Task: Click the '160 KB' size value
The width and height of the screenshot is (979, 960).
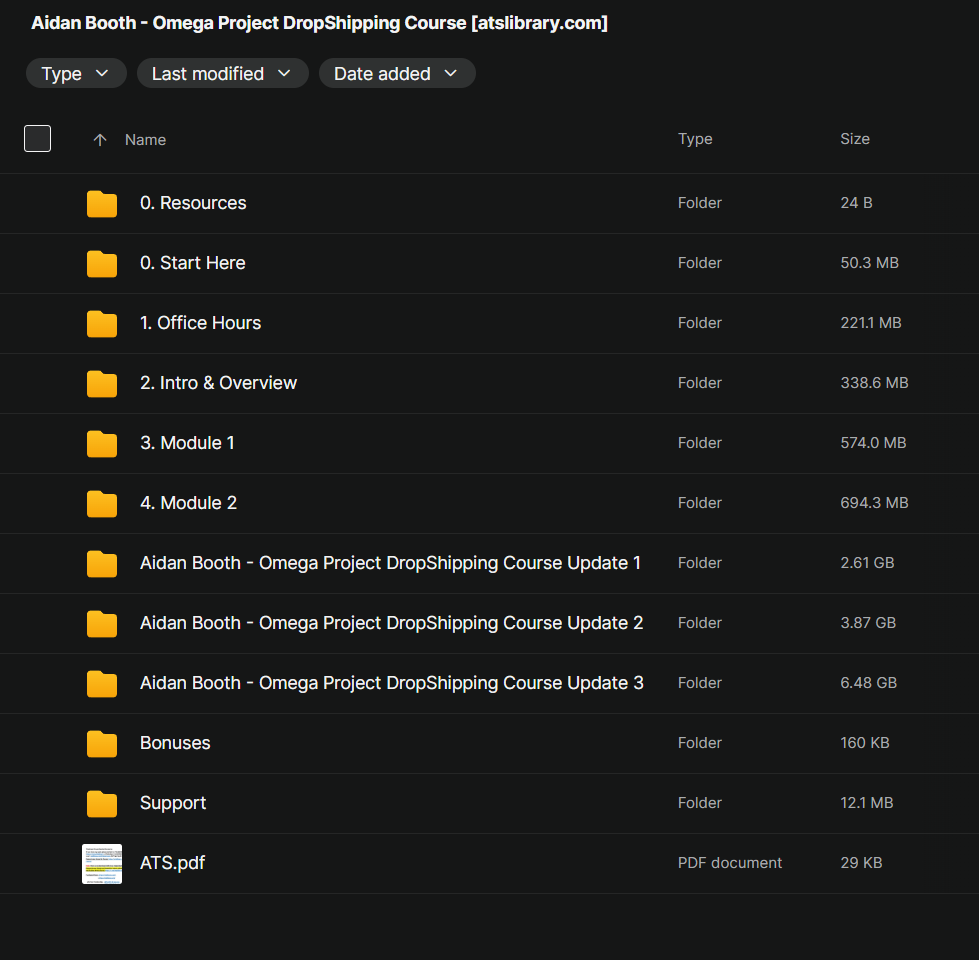Action: [865, 742]
